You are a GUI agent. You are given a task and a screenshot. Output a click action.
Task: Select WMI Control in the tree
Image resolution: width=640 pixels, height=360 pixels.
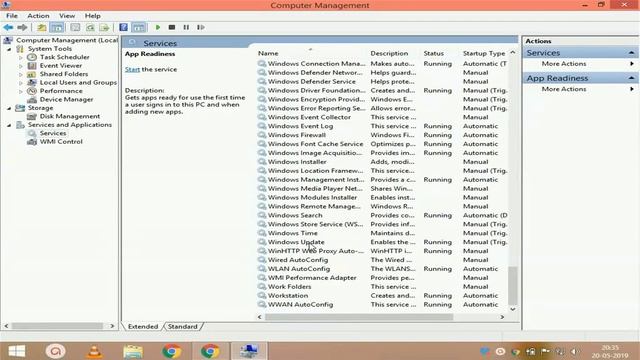(61, 142)
